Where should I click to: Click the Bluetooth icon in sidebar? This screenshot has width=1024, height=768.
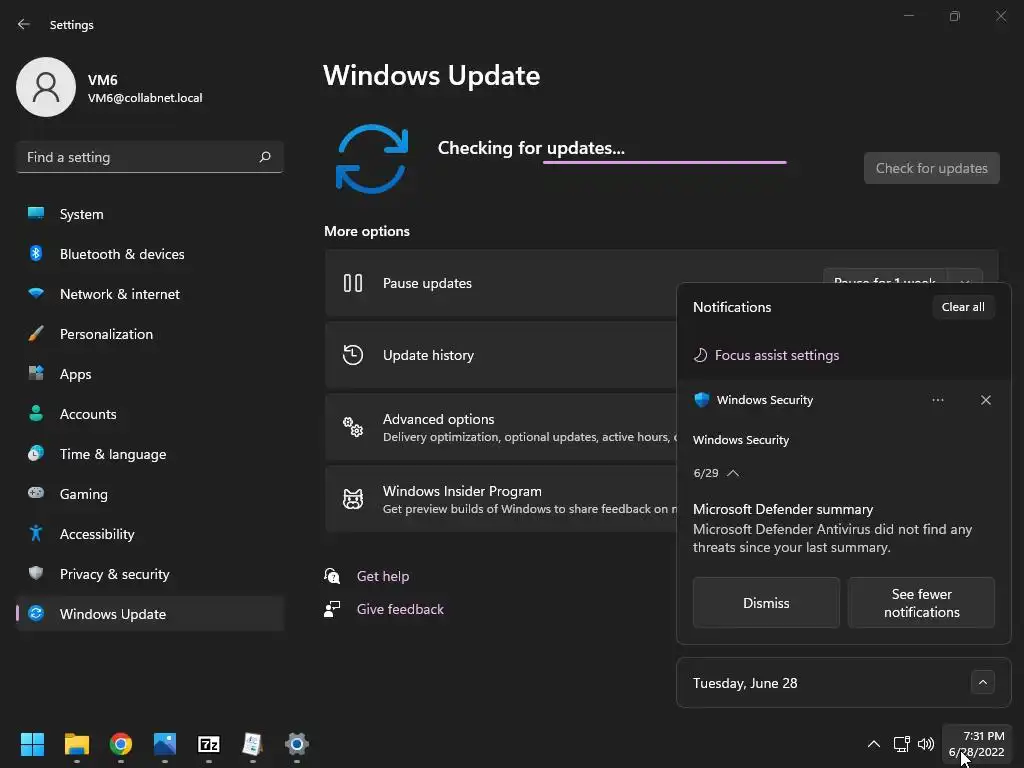pos(36,253)
